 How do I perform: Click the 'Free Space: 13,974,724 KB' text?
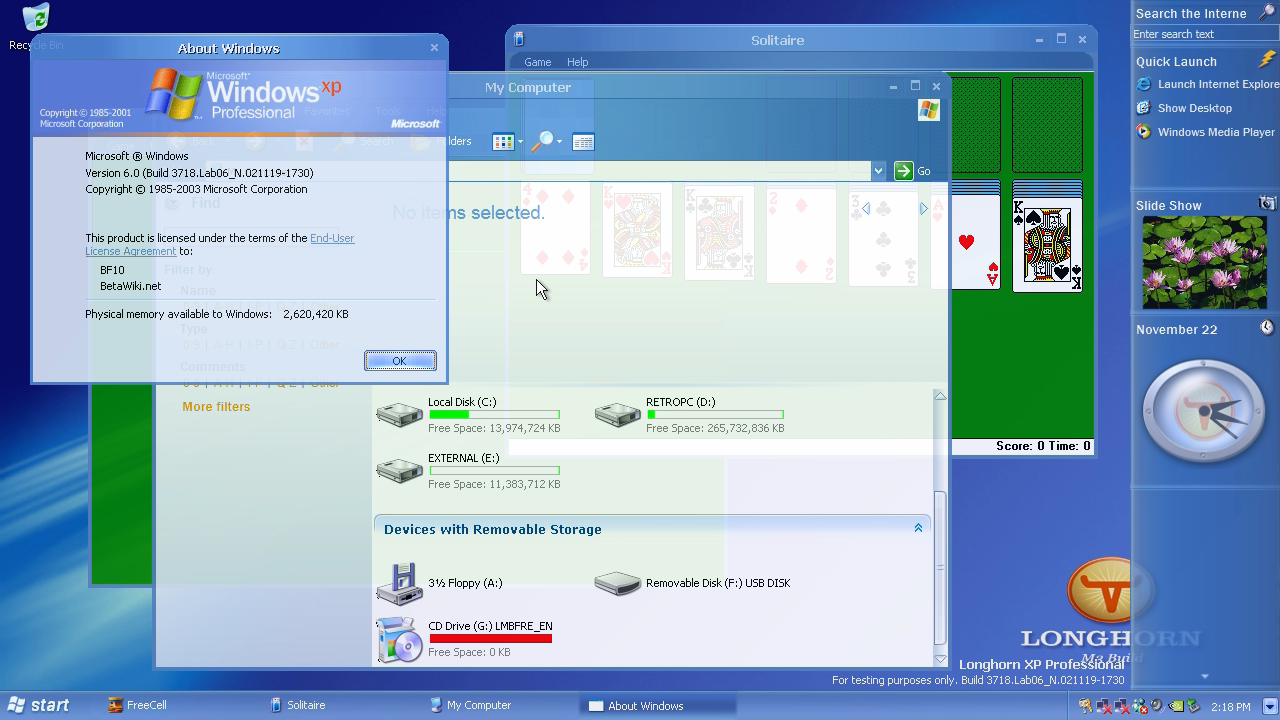tap(494, 428)
